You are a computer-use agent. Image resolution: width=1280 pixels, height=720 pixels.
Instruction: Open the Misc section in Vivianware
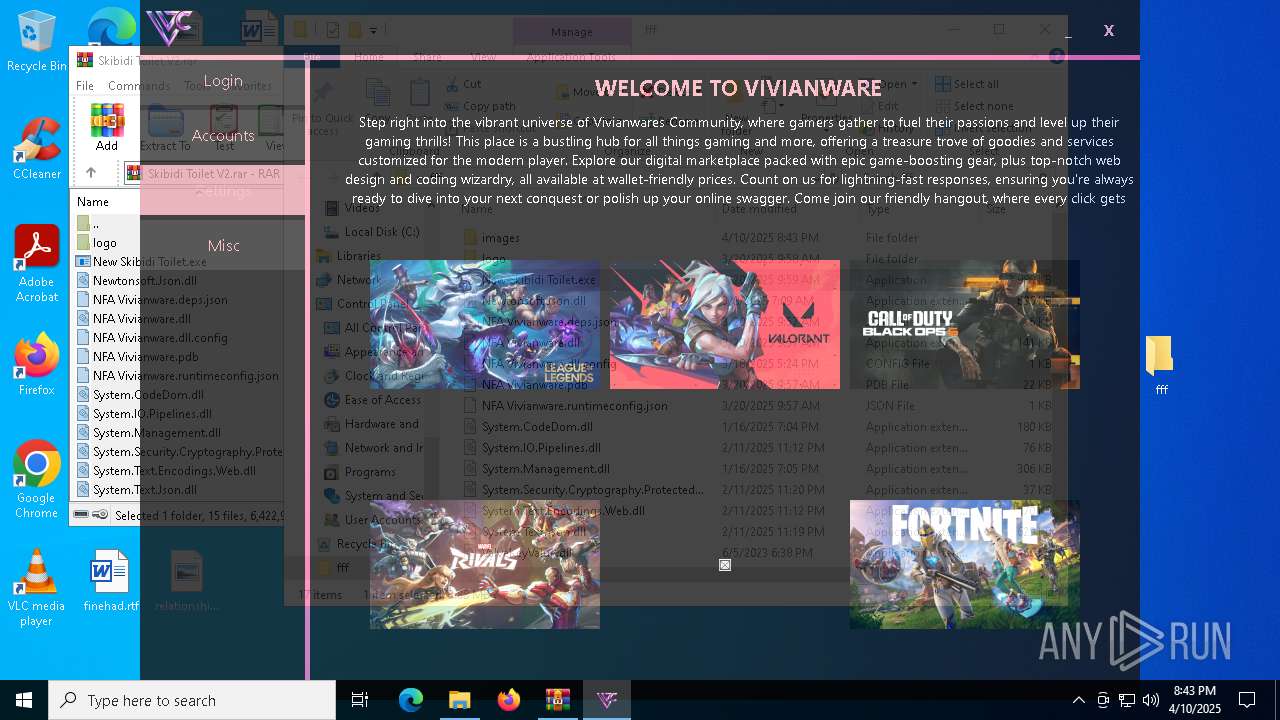[x=223, y=246]
